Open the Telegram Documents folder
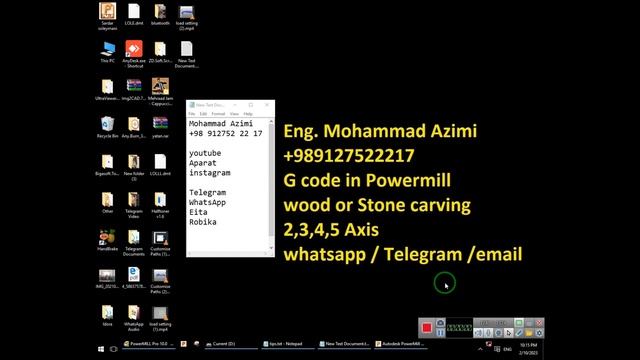This screenshot has width=640, height=360. tap(134, 242)
